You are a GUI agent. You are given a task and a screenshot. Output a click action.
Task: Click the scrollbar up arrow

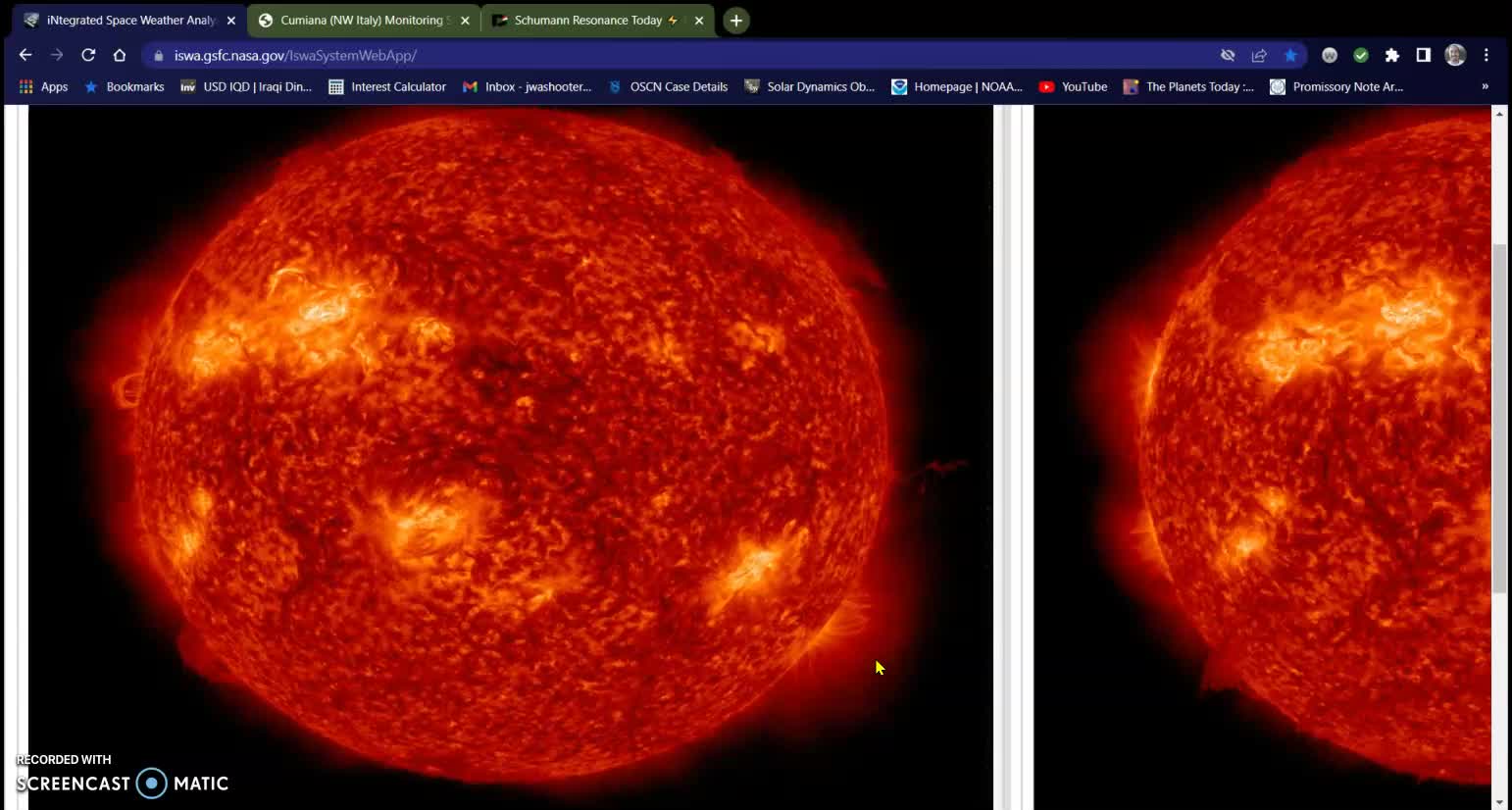pyautogui.click(x=1499, y=114)
